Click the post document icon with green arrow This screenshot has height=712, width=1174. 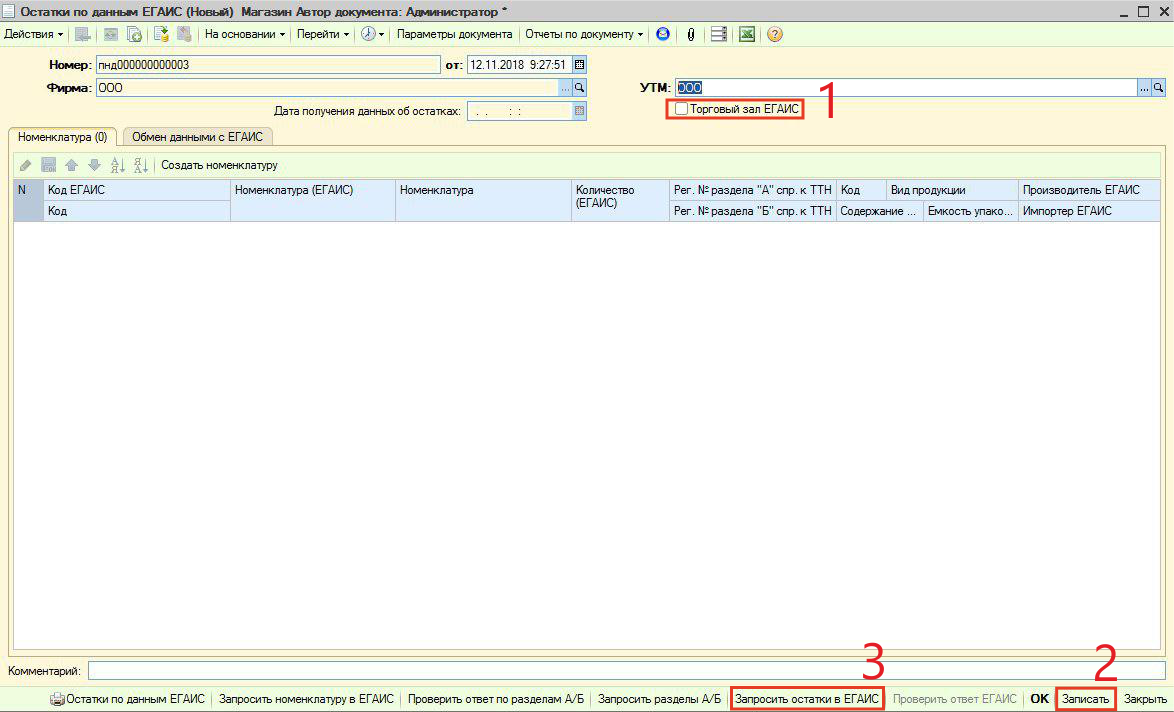pos(161,34)
